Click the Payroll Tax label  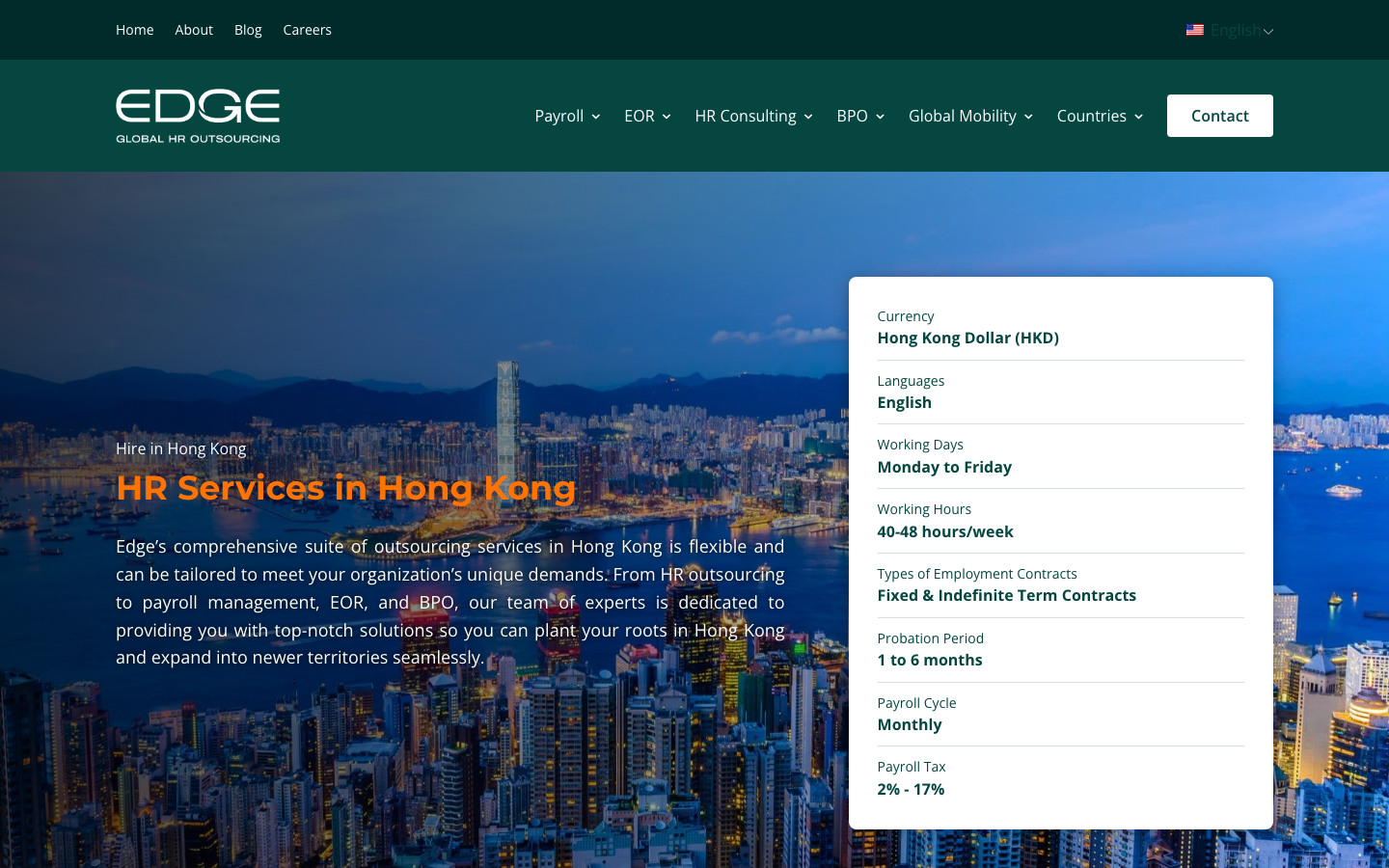click(912, 767)
